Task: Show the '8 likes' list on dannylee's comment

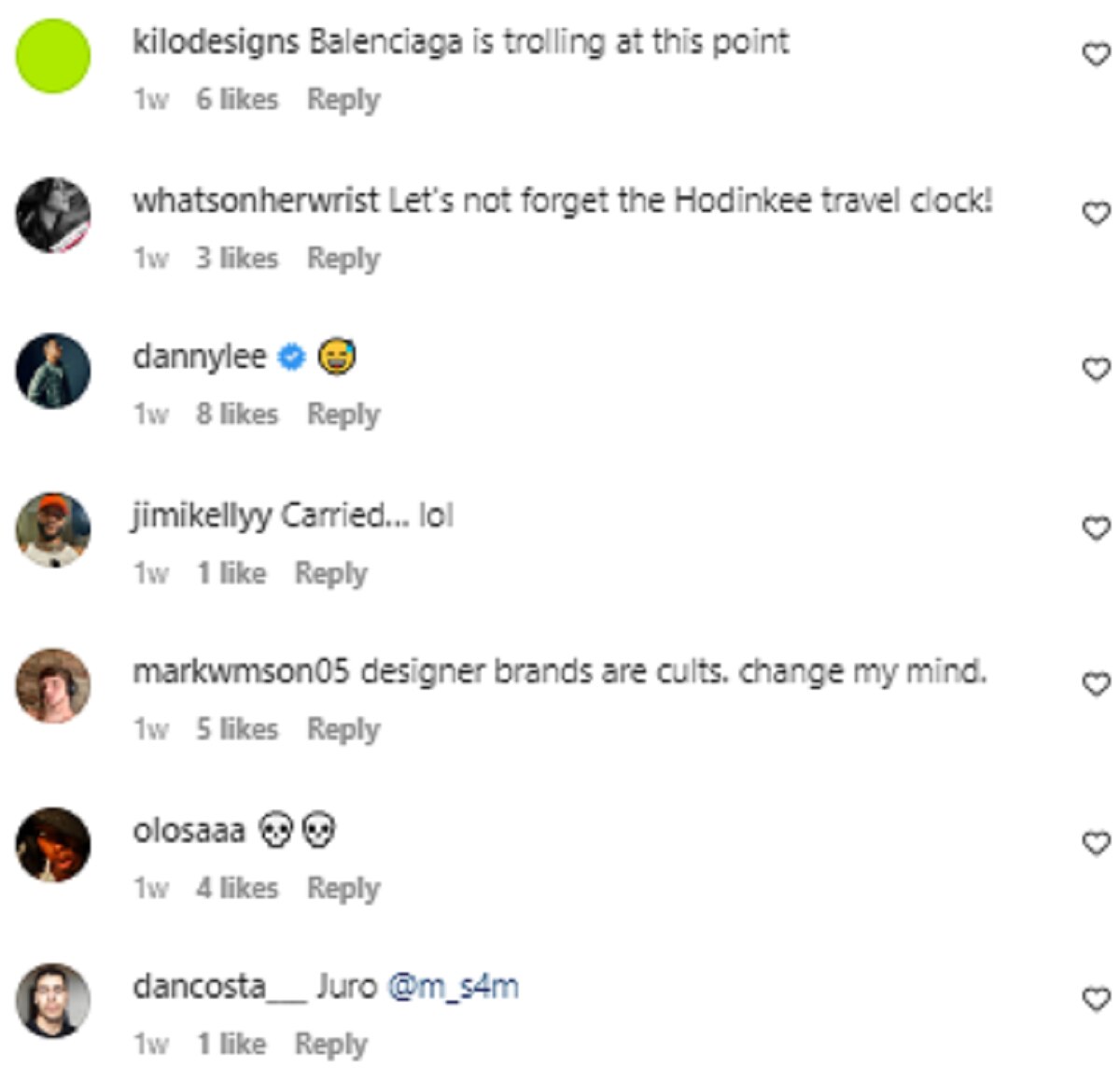Action: click(x=237, y=414)
